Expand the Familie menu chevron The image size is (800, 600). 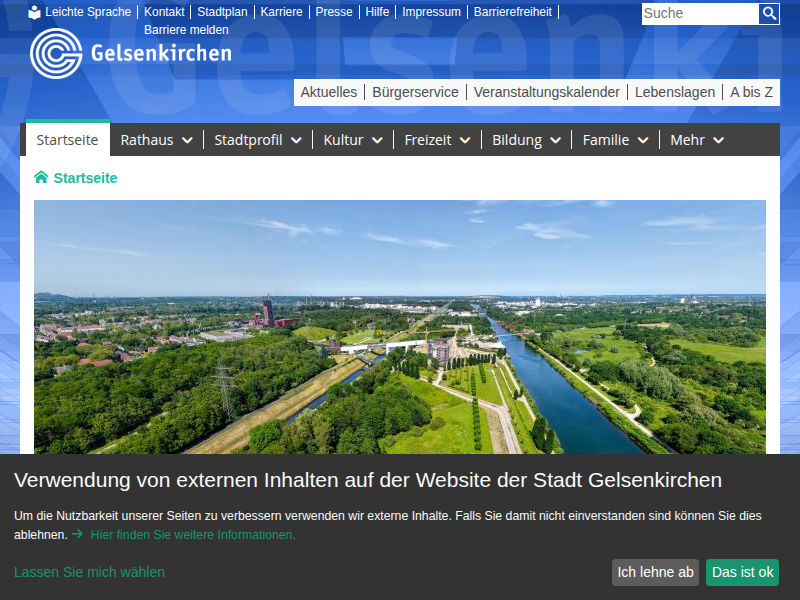pos(643,140)
